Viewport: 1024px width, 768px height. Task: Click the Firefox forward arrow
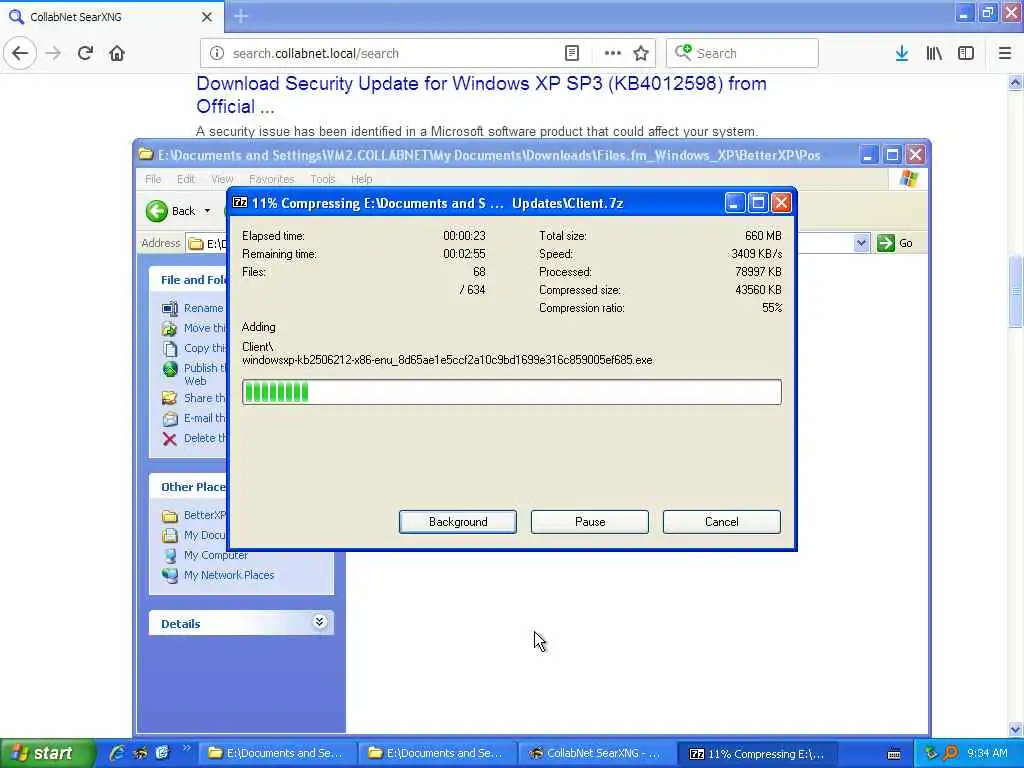coord(54,53)
